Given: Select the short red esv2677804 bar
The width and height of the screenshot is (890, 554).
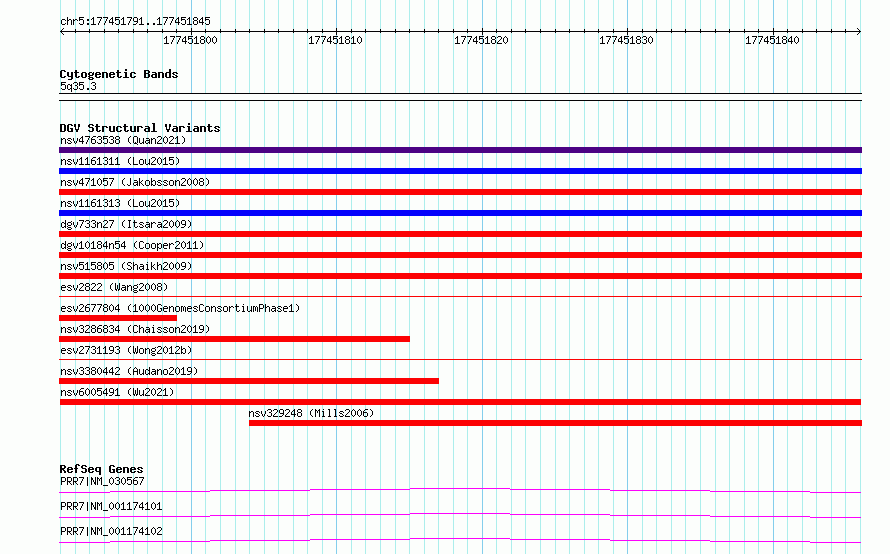Looking at the screenshot, I should [118, 318].
